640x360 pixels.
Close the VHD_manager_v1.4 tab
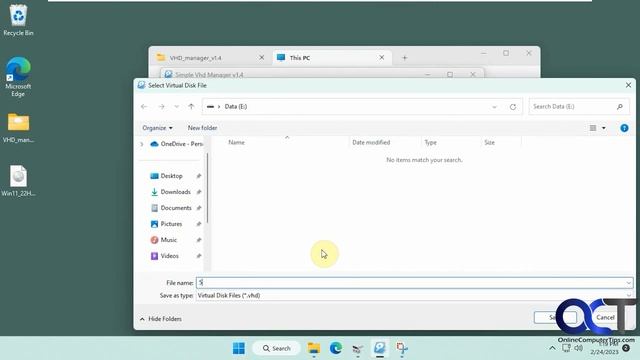click(x=262, y=58)
